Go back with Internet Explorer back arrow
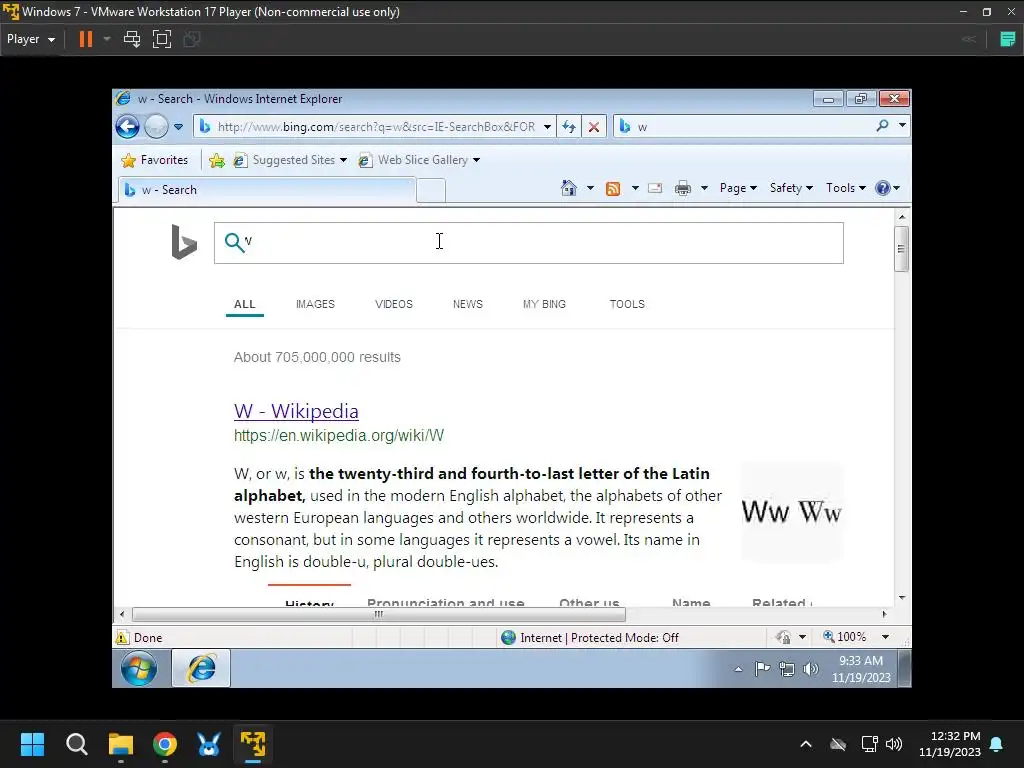Screen dimensions: 1024x768 tap(128, 127)
